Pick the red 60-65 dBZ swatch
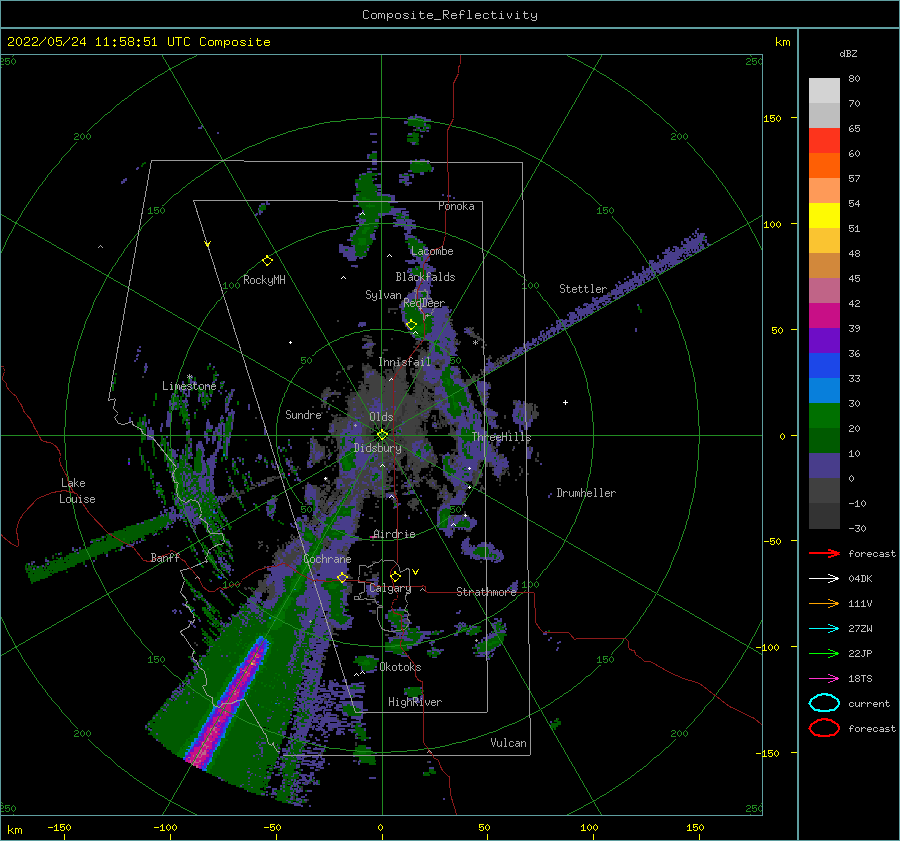The height and width of the screenshot is (841, 900). point(824,141)
